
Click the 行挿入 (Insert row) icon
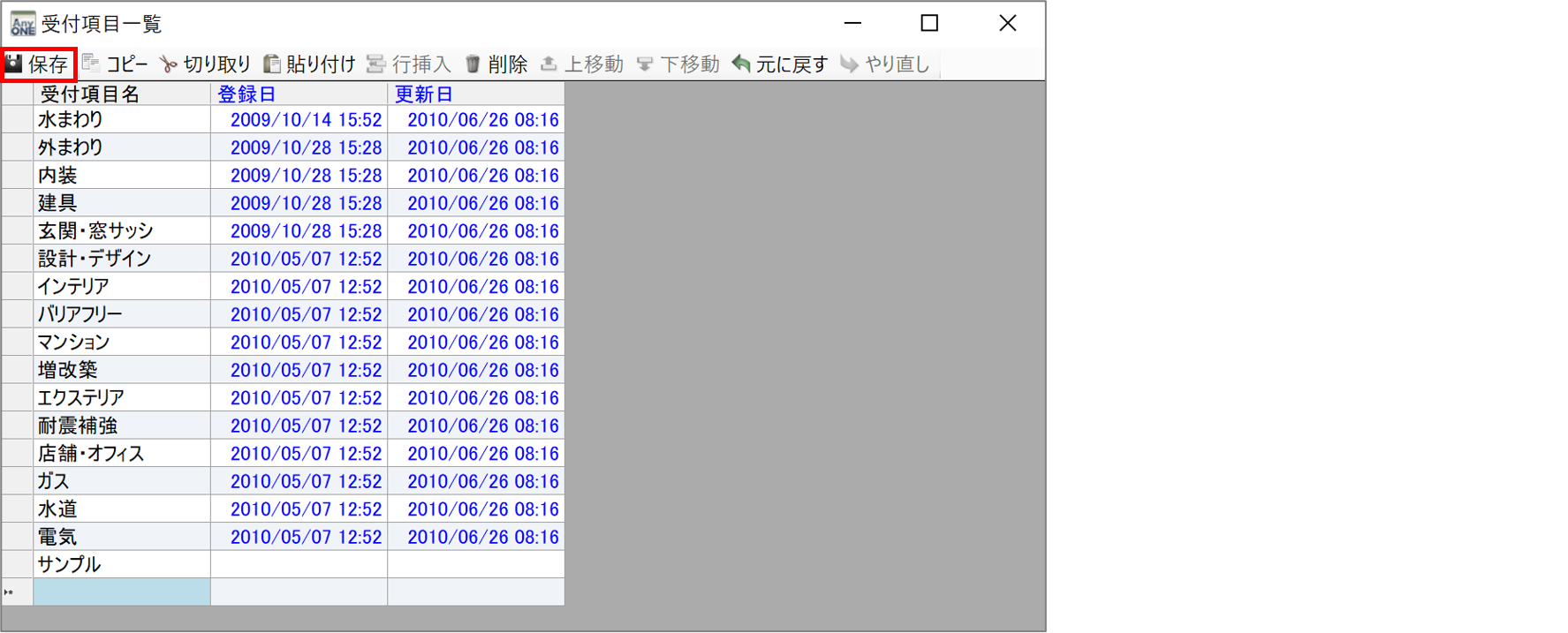click(376, 64)
